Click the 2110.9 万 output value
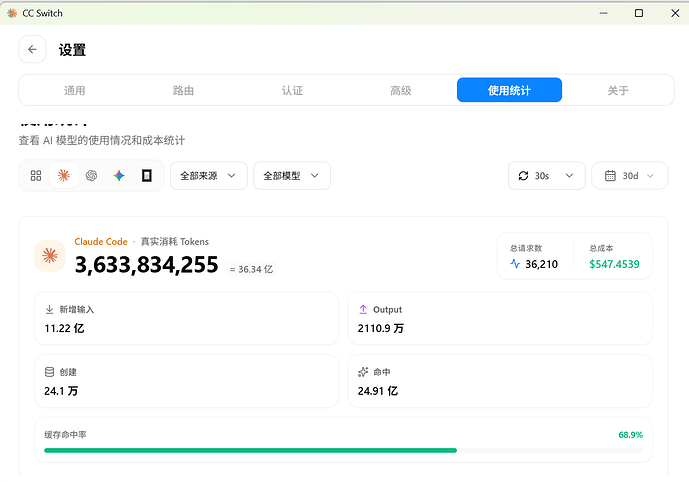 coord(381,329)
